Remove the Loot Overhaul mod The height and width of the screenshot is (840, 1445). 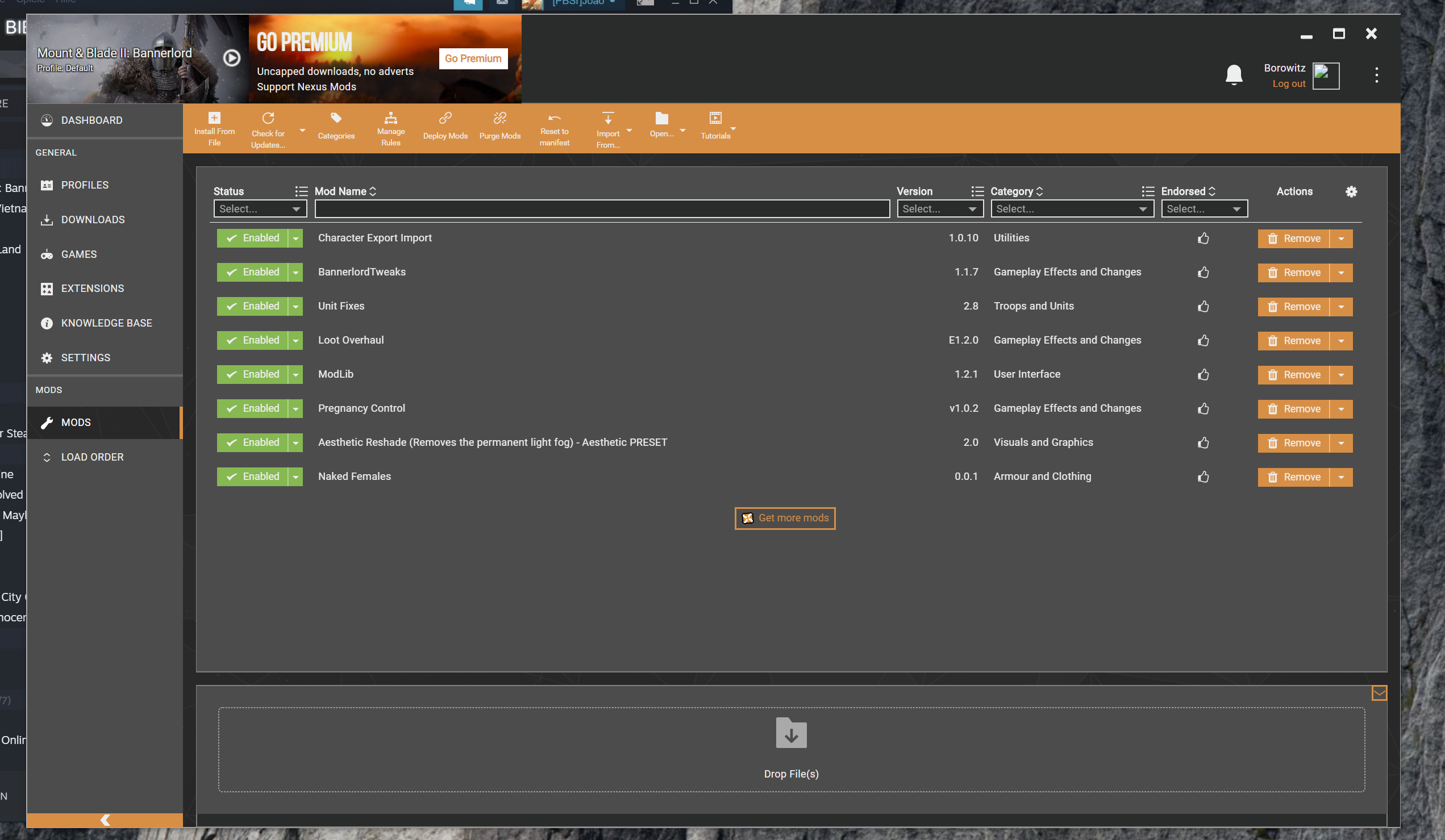[x=1293, y=340]
